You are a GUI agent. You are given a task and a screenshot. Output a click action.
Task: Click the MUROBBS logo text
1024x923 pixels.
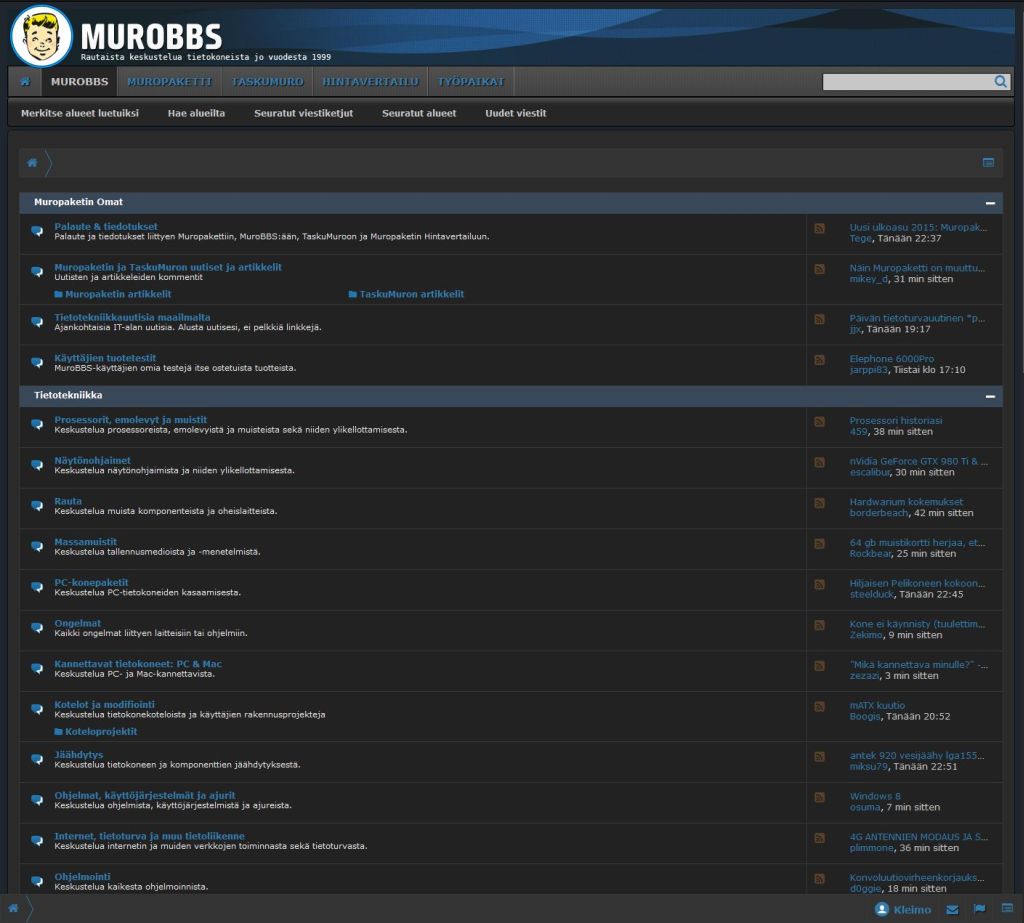[x=152, y=36]
